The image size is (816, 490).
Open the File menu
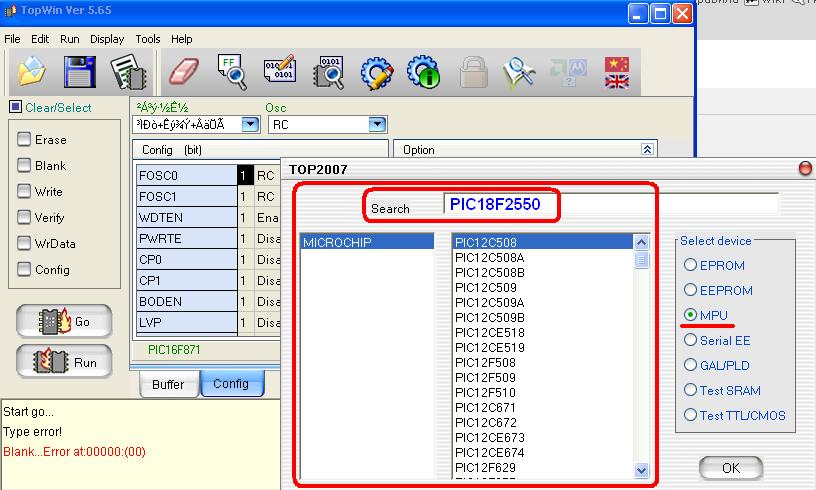[x=12, y=39]
